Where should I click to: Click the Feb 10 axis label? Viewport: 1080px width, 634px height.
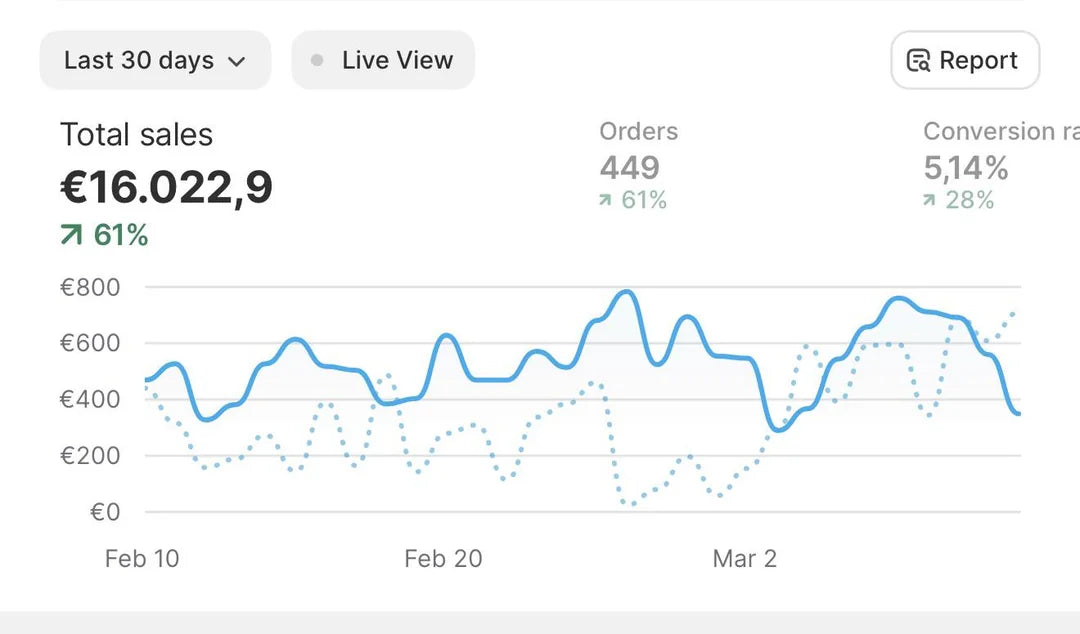click(x=142, y=559)
